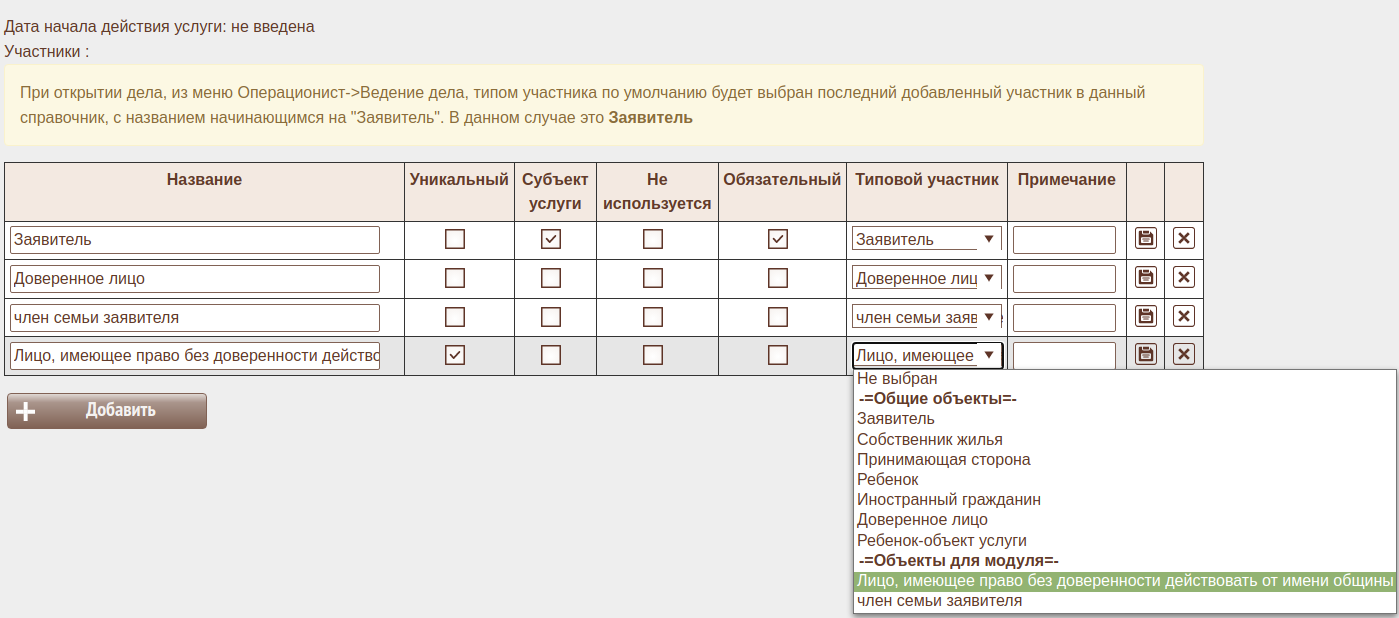Viewport: 1399px width, 618px height.
Task: Delete the Лицо, имеющее право row
Action: click(x=1183, y=355)
